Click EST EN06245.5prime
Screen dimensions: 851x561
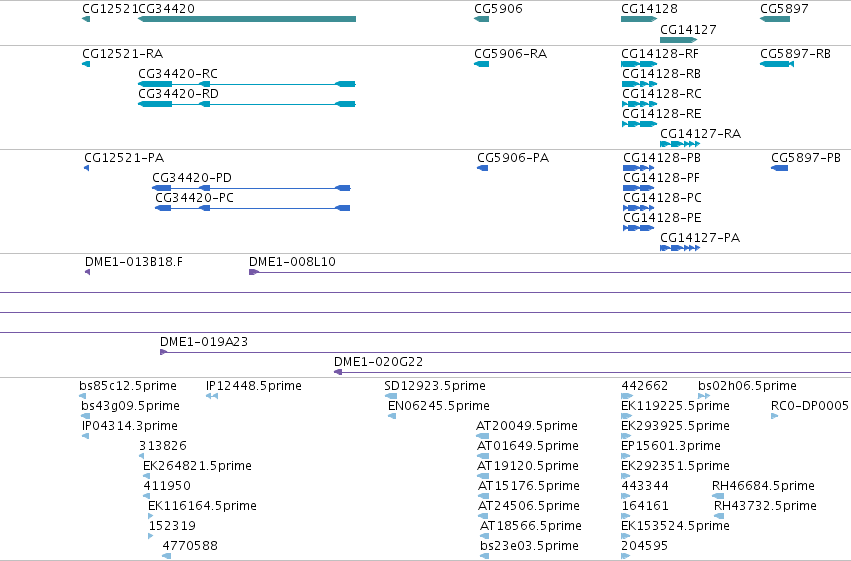pos(392,416)
